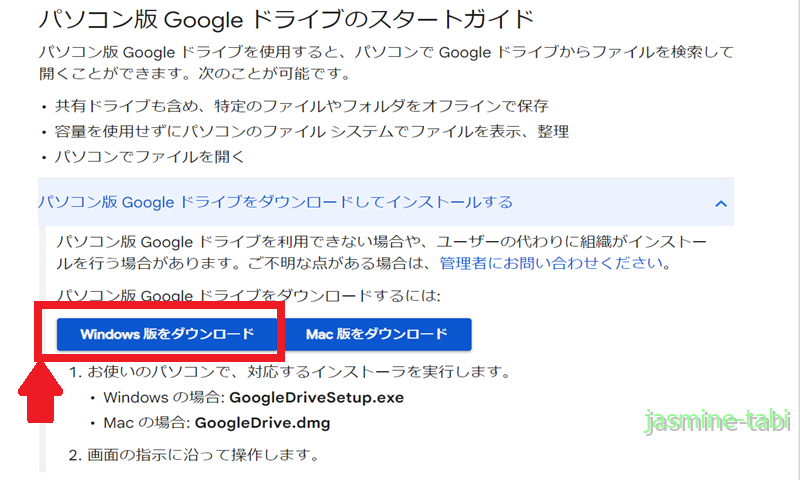This screenshot has height=480, width=800.
Task: Click the Windows 版をダウンロード button
Action: click(x=167, y=334)
